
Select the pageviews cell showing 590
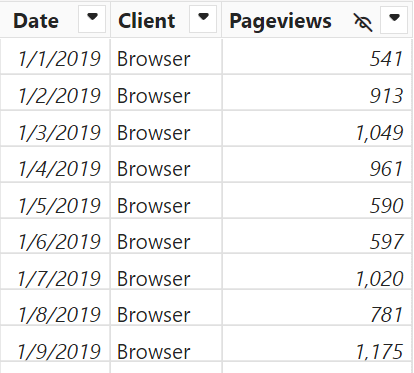point(317,202)
